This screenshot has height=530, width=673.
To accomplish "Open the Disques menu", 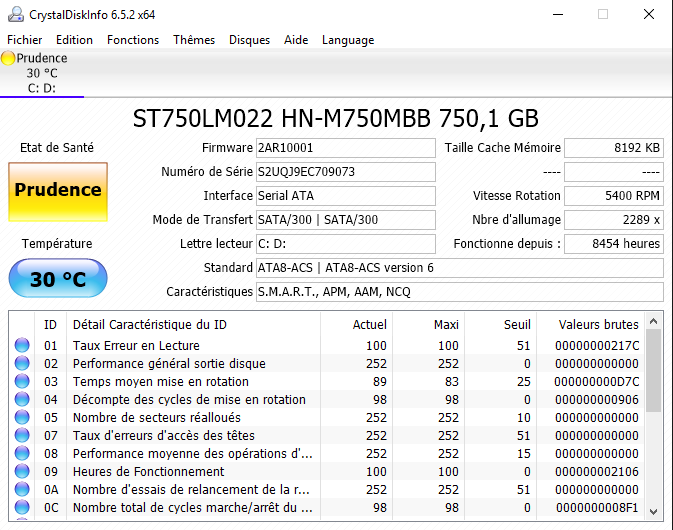I will (249, 40).
